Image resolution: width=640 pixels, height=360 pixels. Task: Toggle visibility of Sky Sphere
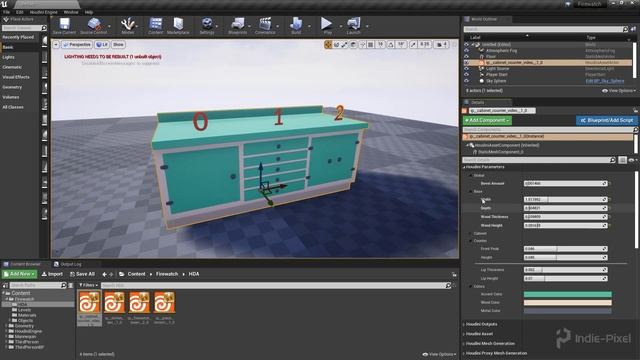(467, 81)
